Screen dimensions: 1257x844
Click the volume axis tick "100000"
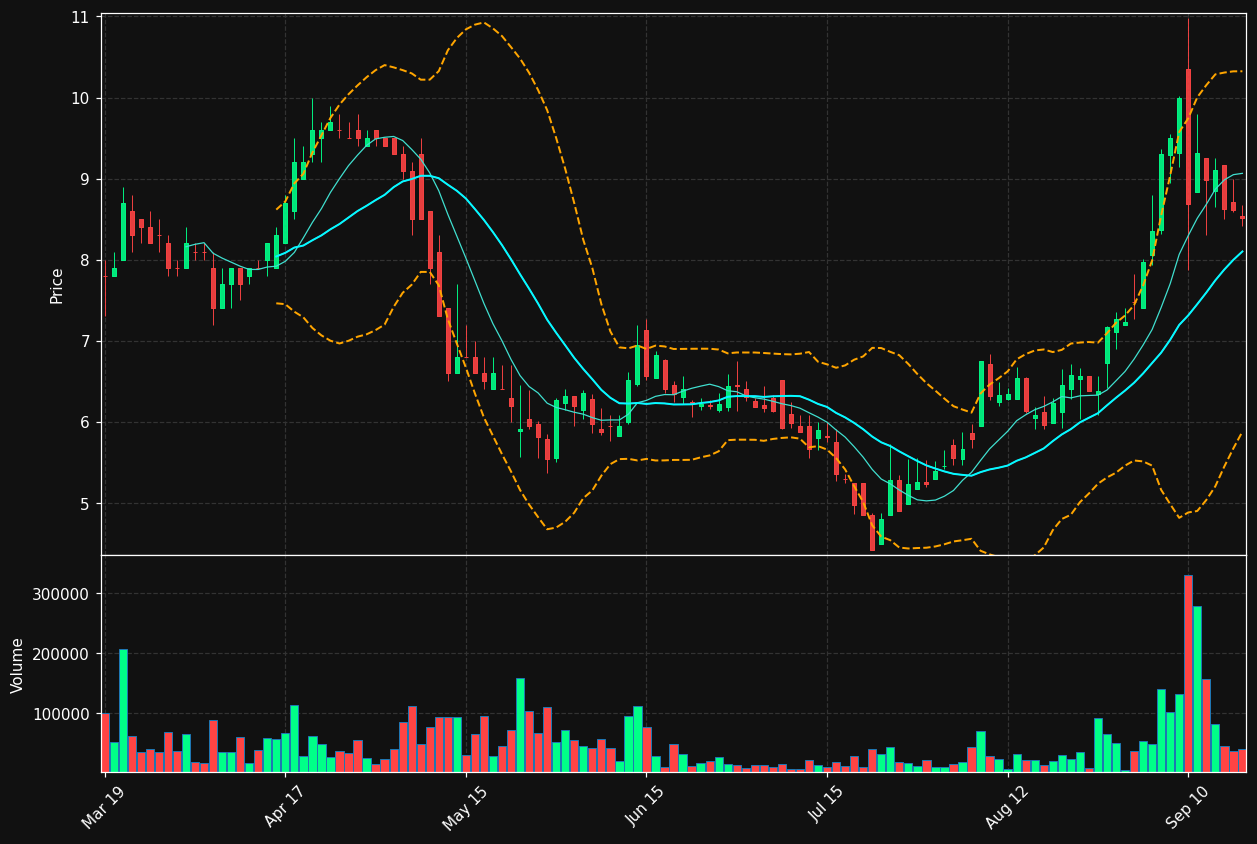click(62, 714)
